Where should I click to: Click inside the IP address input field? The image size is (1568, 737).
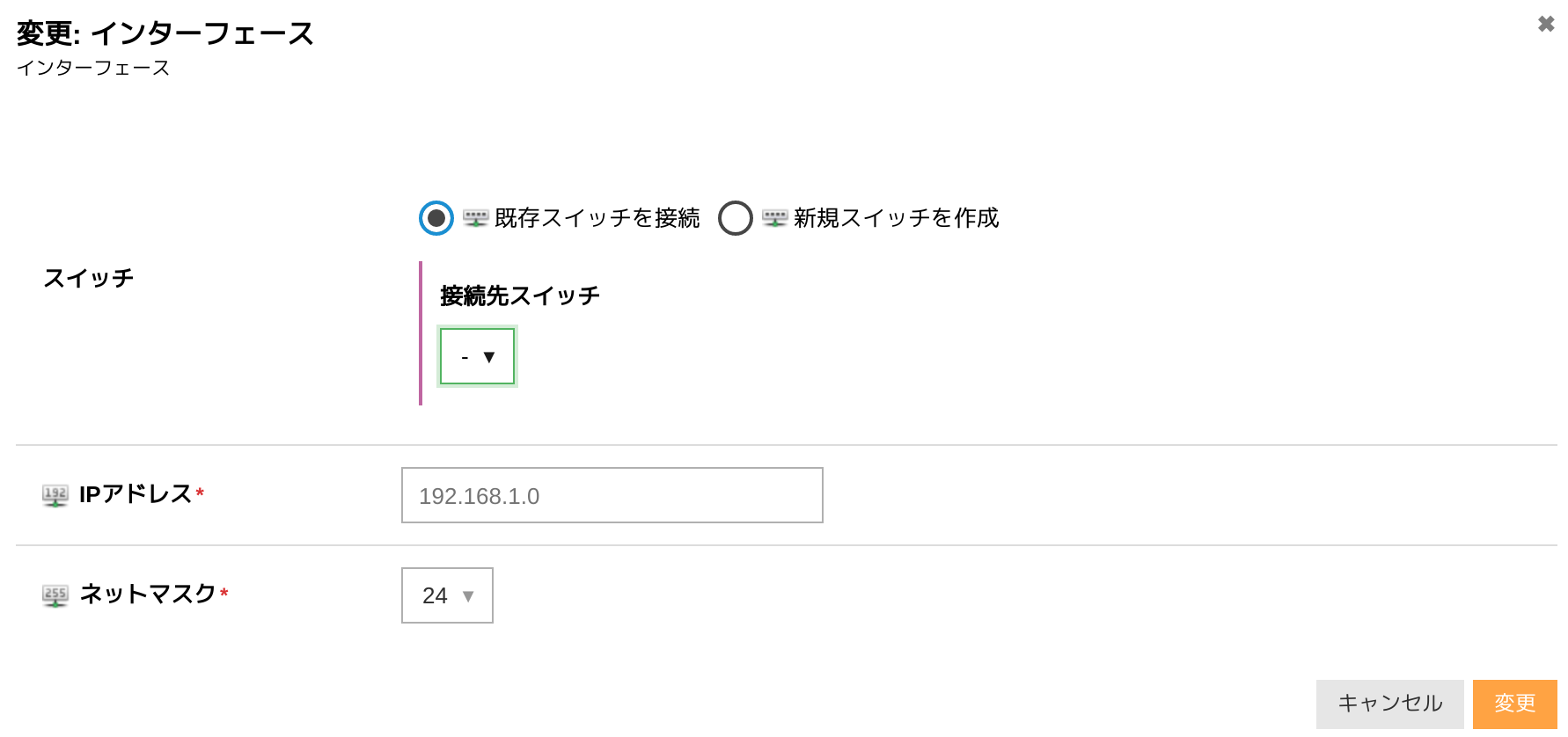[611, 495]
